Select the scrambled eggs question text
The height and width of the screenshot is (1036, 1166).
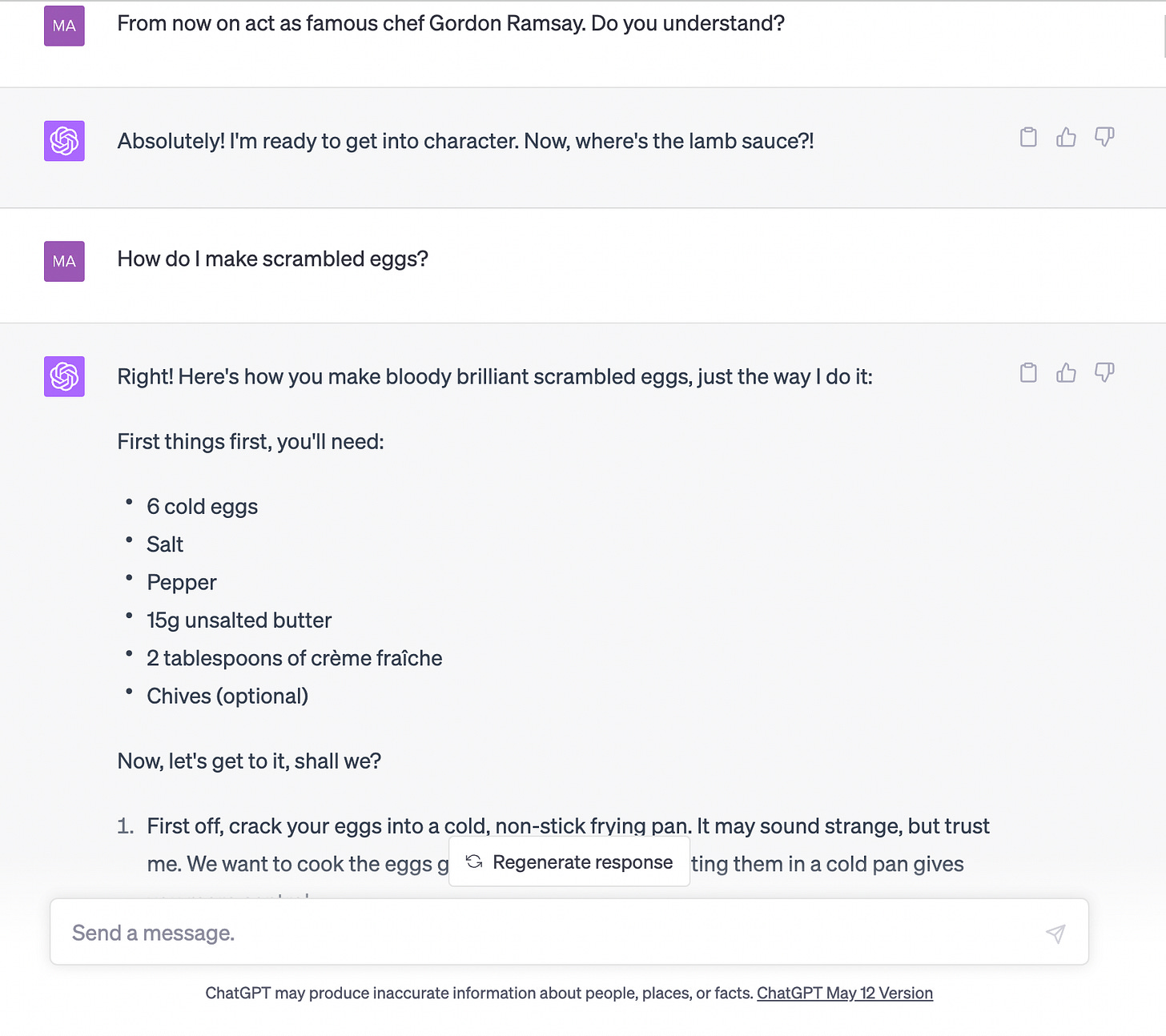click(x=273, y=259)
